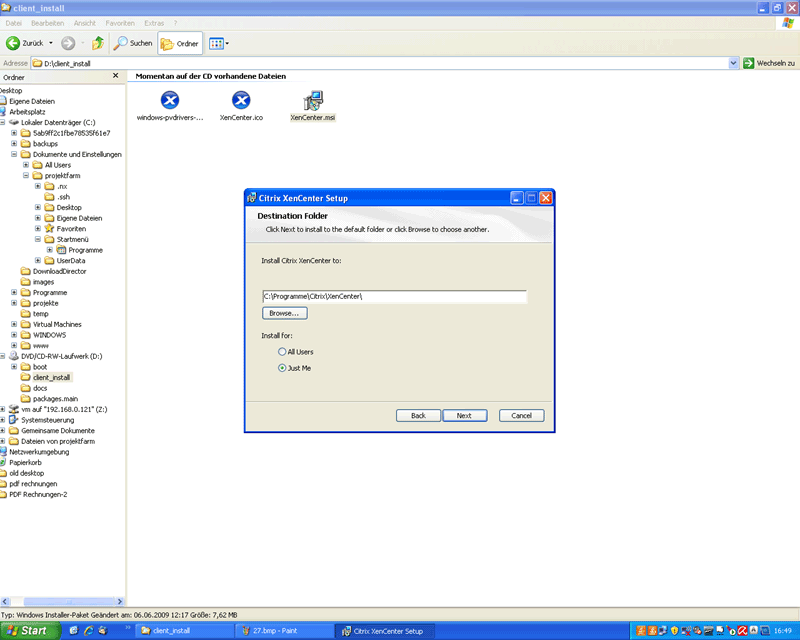Click the install path text field
Image resolution: width=800 pixels, height=640 pixels.
coord(394,297)
